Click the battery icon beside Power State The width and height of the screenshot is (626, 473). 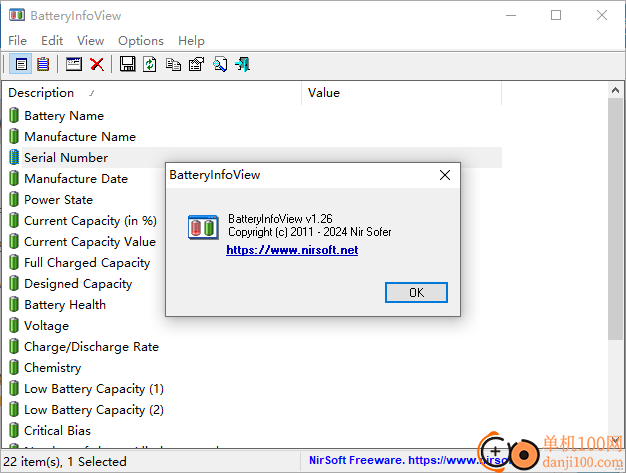[x=14, y=199]
